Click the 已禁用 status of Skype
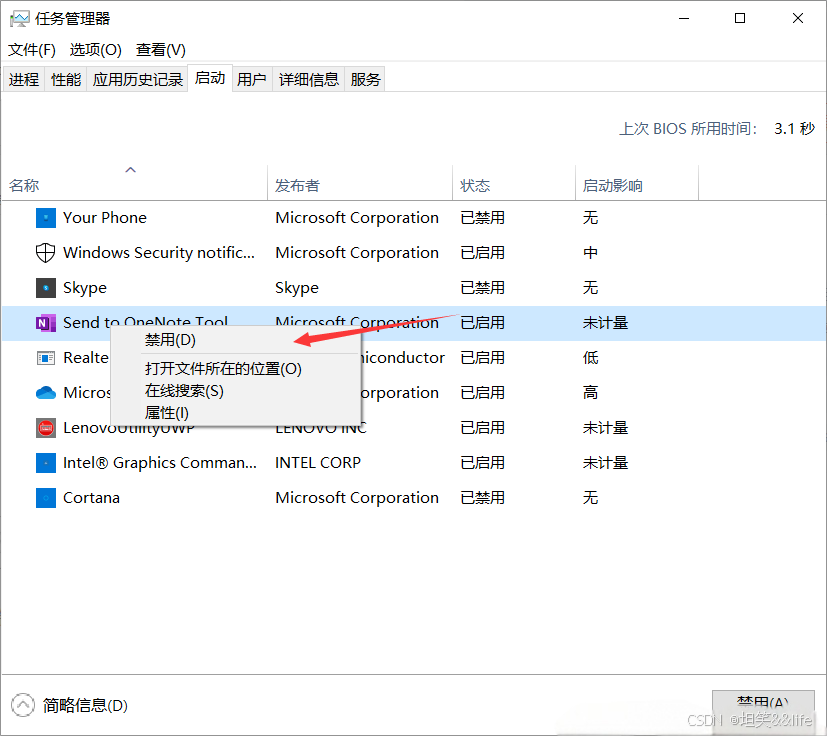Image resolution: width=827 pixels, height=736 pixels. [483, 288]
